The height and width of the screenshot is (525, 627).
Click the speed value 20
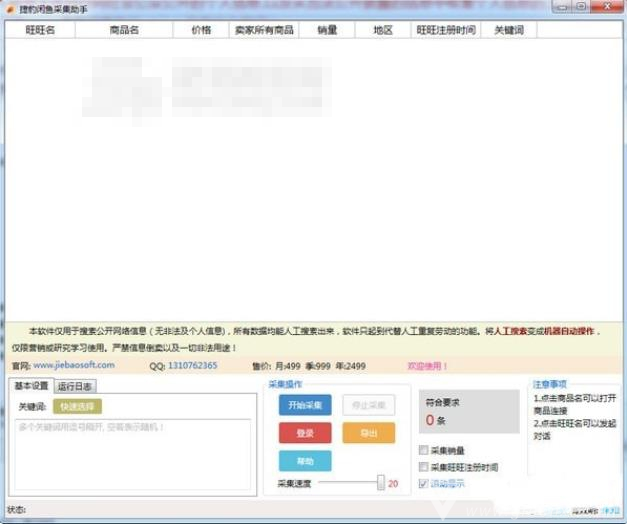[x=393, y=484]
